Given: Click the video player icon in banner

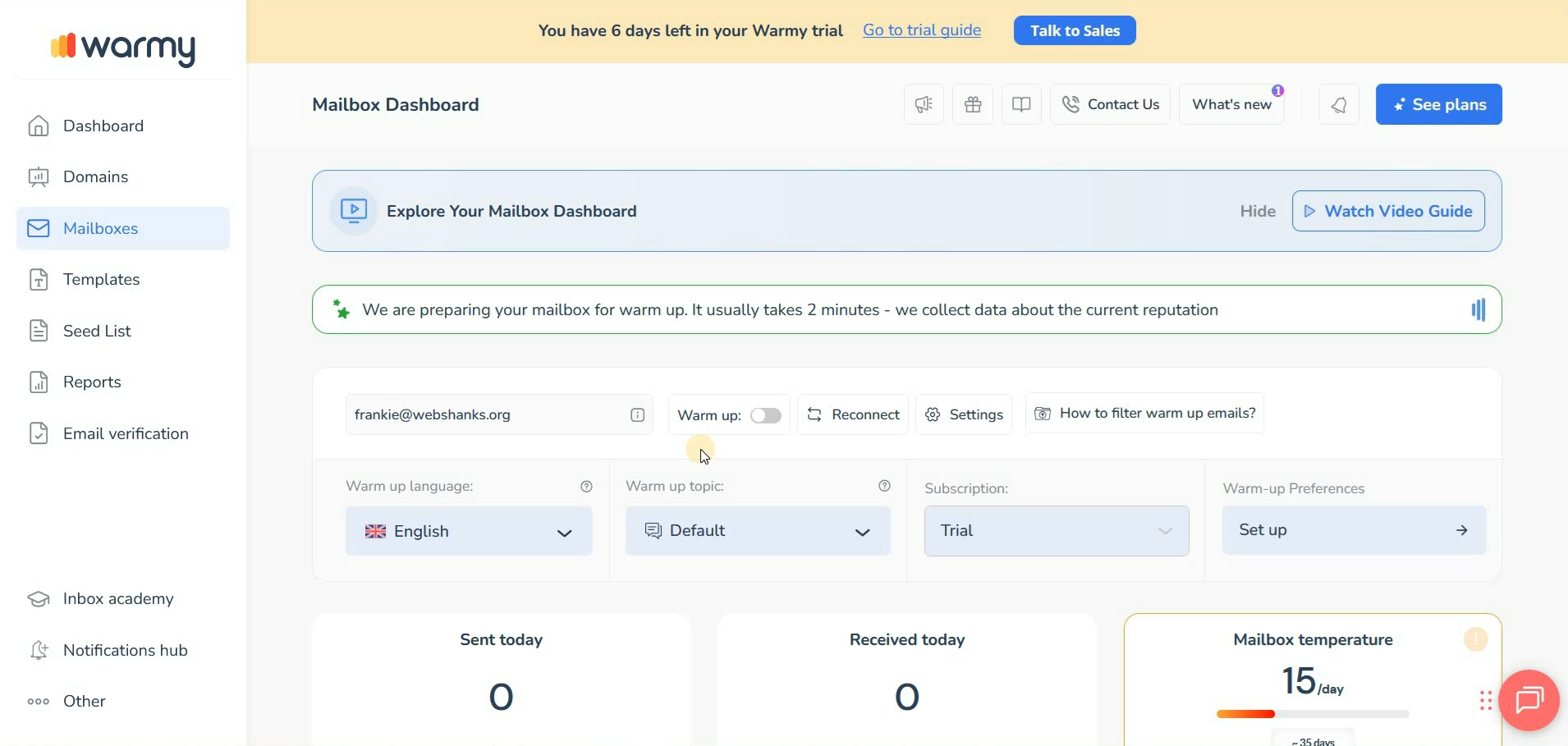Looking at the screenshot, I should [x=354, y=211].
